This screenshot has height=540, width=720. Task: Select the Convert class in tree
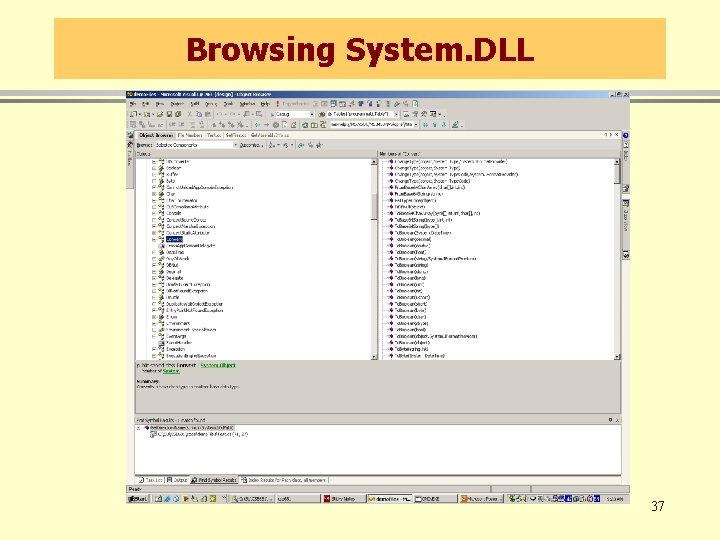pos(174,239)
